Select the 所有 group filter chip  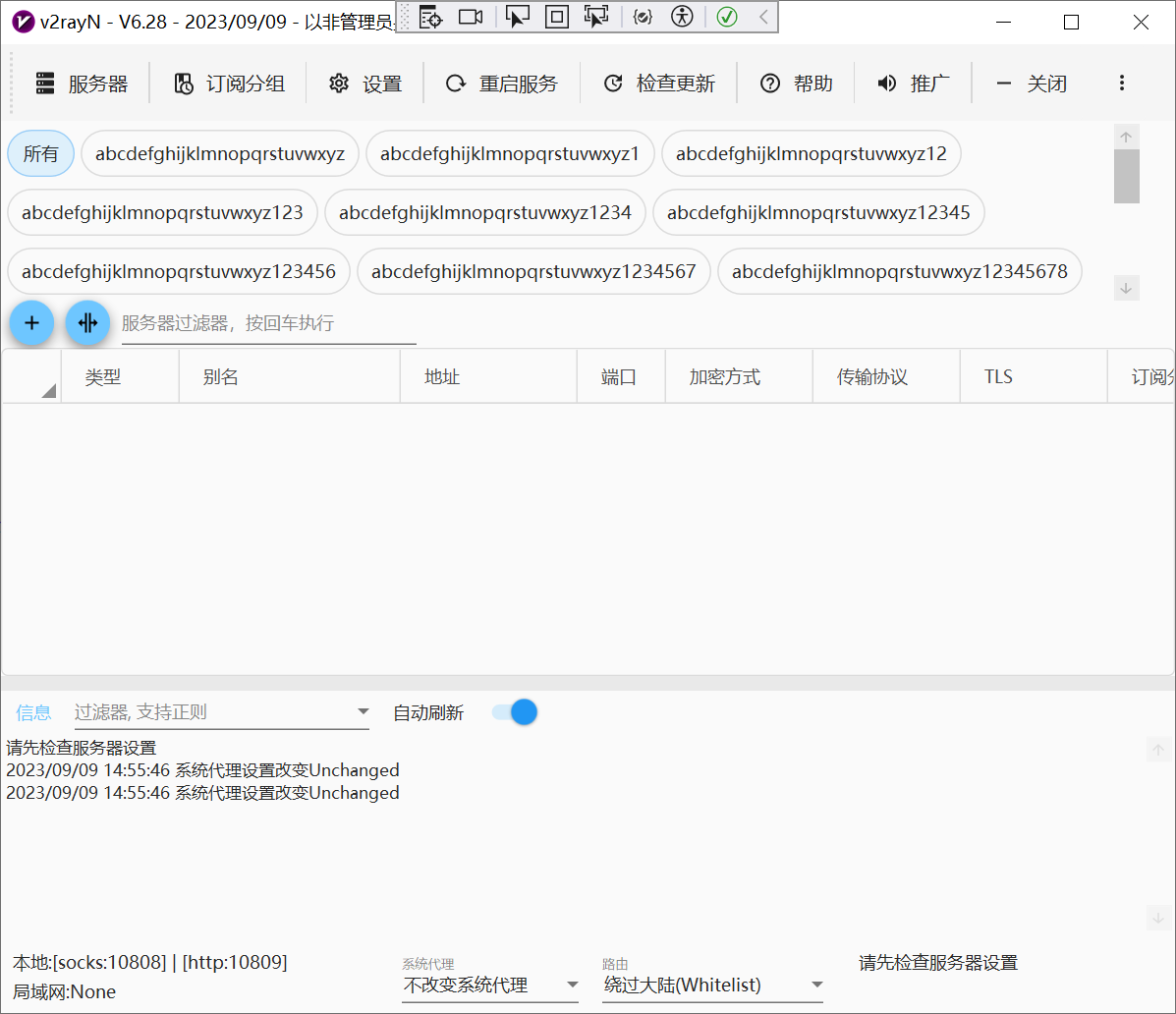pyautogui.click(x=41, y=154)
